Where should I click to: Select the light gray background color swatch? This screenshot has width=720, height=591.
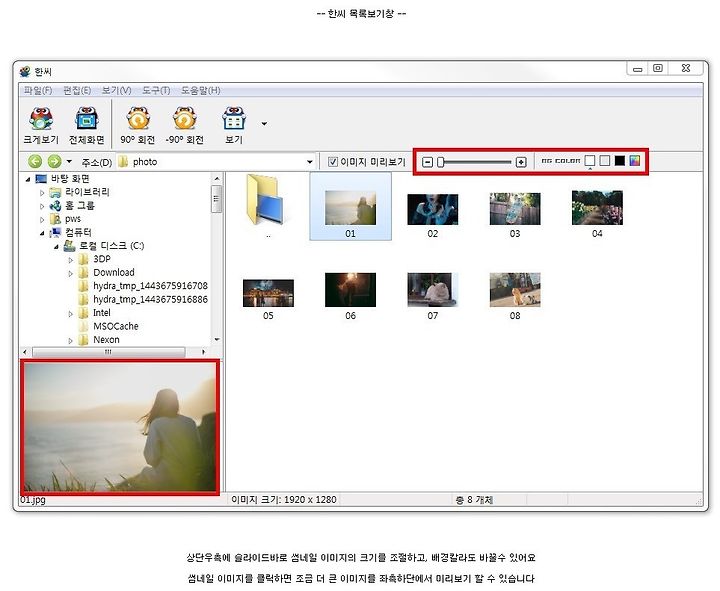click(605, 160)
